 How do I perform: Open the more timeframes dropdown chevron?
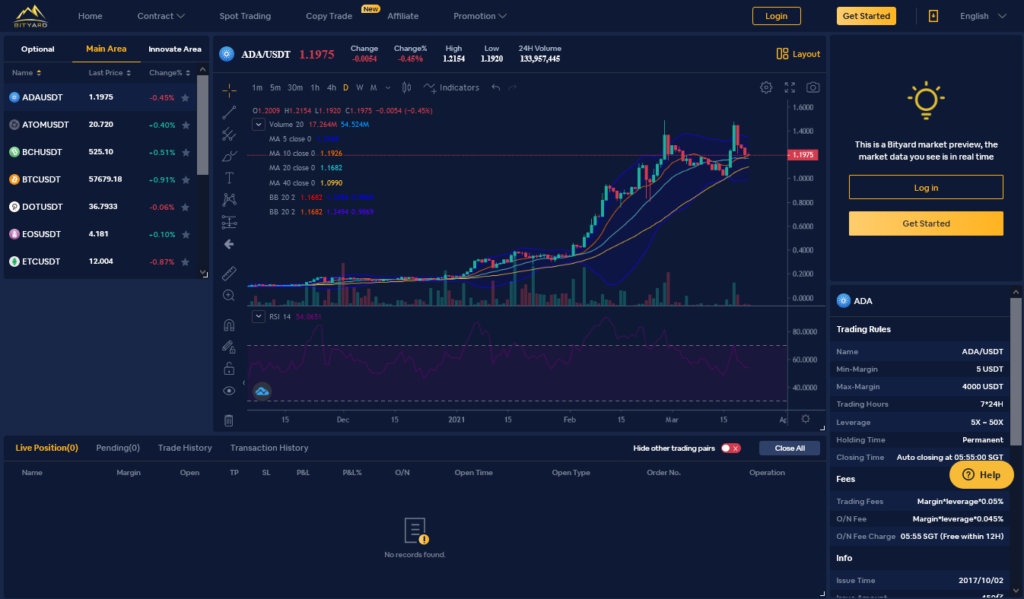click(388, 88)
